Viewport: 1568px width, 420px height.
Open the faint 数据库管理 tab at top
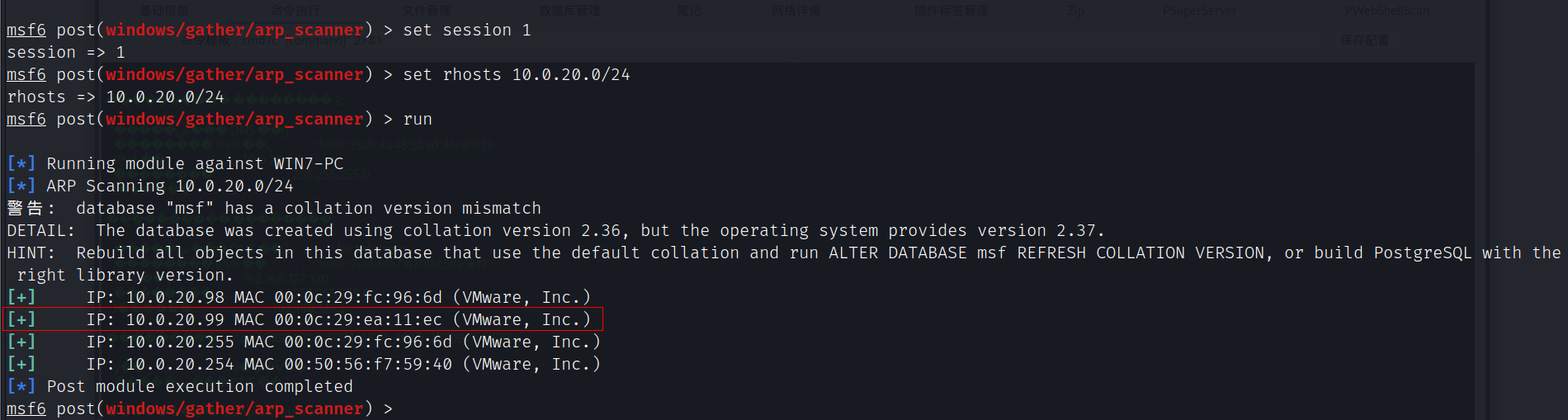click(569, 11)
